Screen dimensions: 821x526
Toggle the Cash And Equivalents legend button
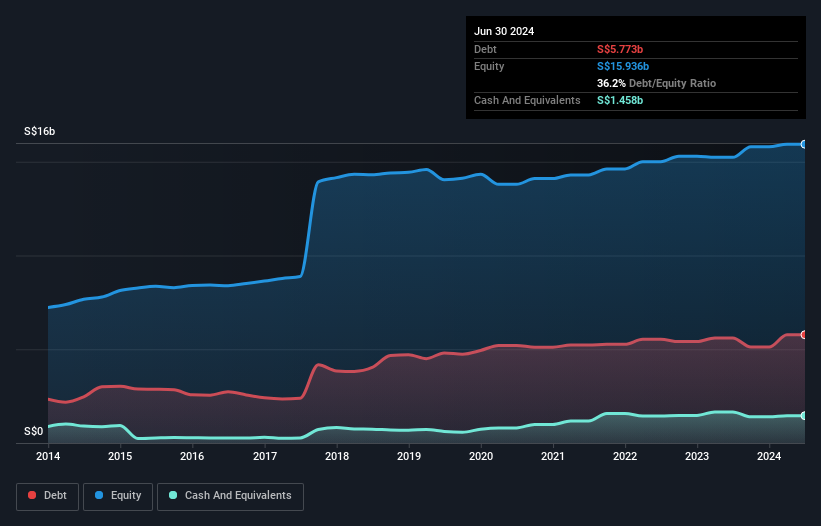(230, 496)
